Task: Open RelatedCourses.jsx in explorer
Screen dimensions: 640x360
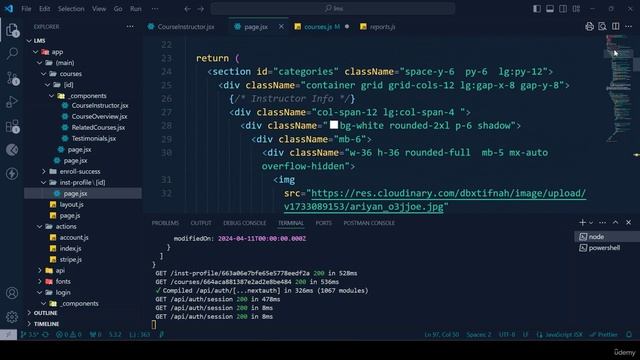Action: tap(98, 127)
